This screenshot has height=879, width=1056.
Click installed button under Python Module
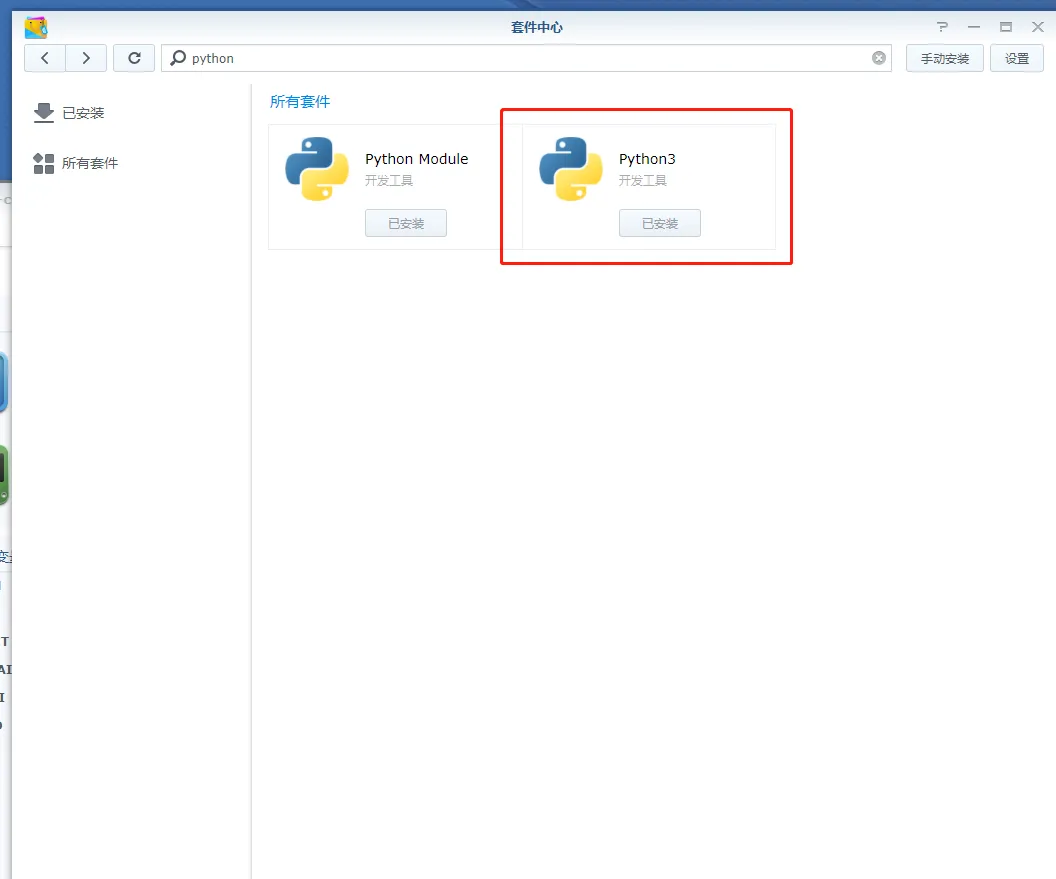pos(406,223)
